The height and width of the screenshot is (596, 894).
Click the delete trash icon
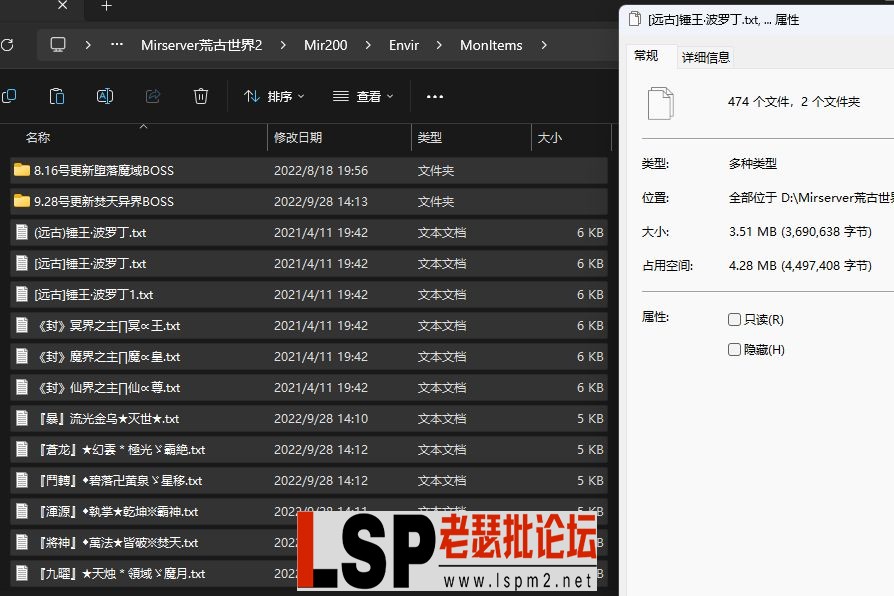click(201, 96)
